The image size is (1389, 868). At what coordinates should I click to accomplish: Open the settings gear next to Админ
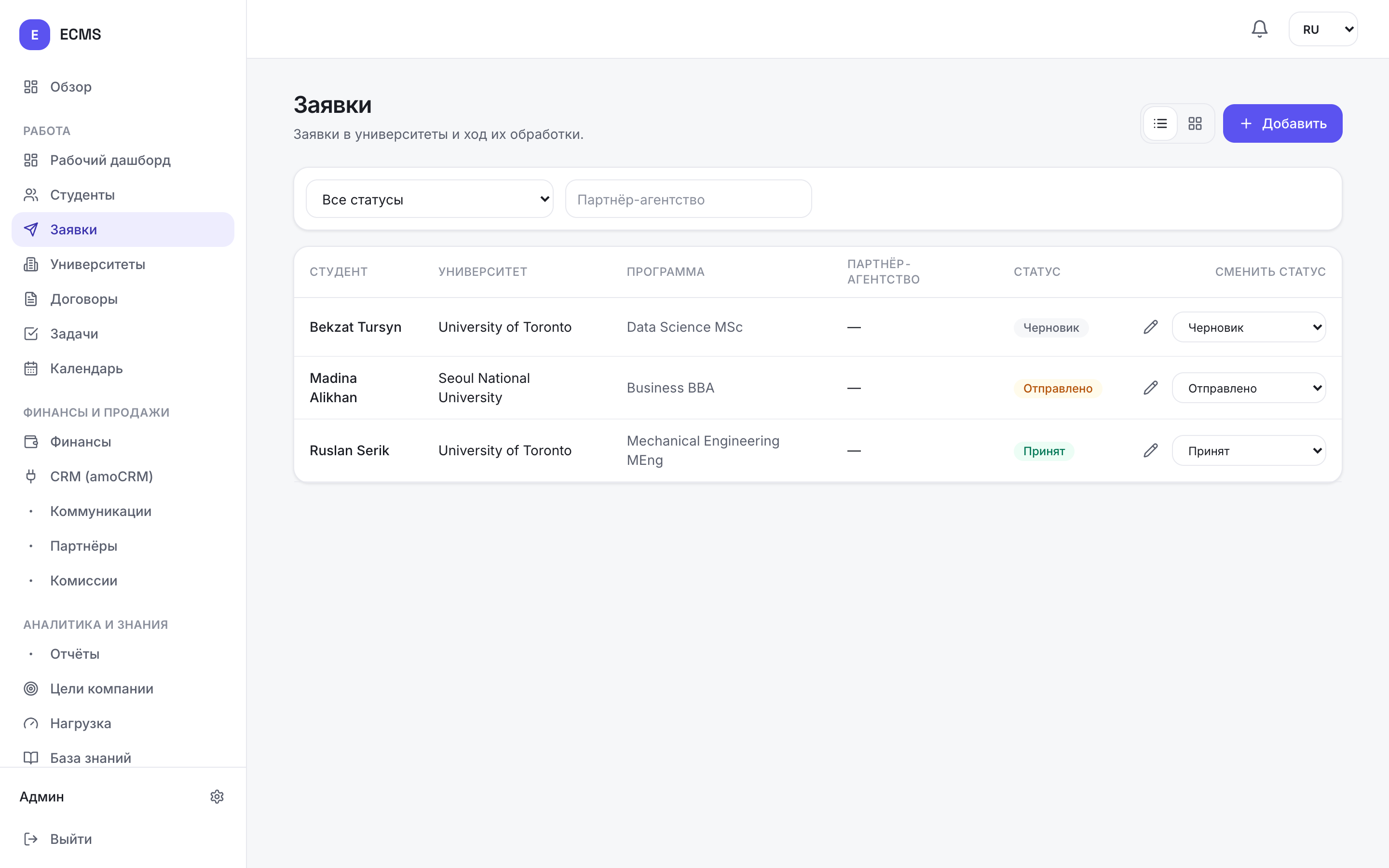pyautogui.click(x=217, y=796)
